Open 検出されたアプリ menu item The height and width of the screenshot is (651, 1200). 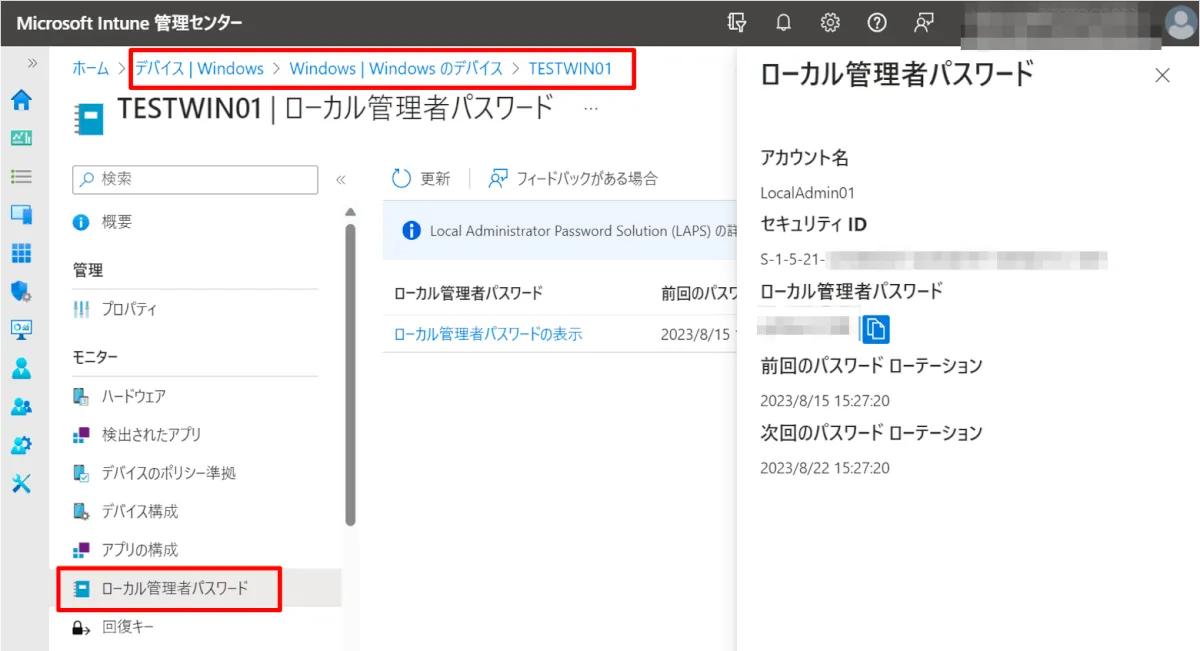(138, 434)
